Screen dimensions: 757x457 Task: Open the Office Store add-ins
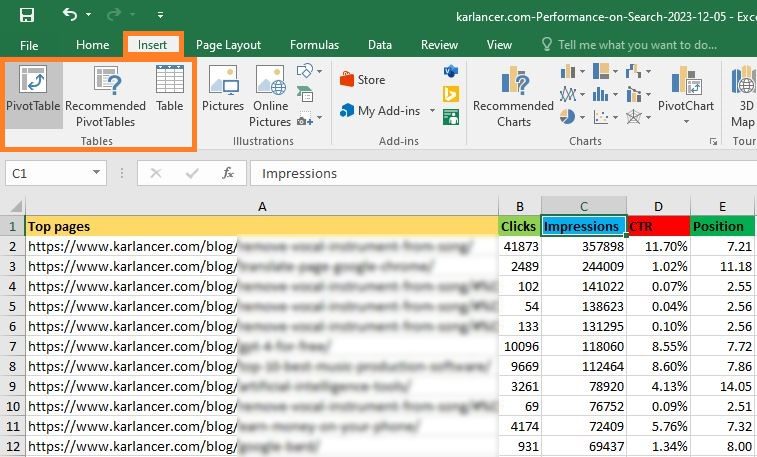click(x=363, y=80)
